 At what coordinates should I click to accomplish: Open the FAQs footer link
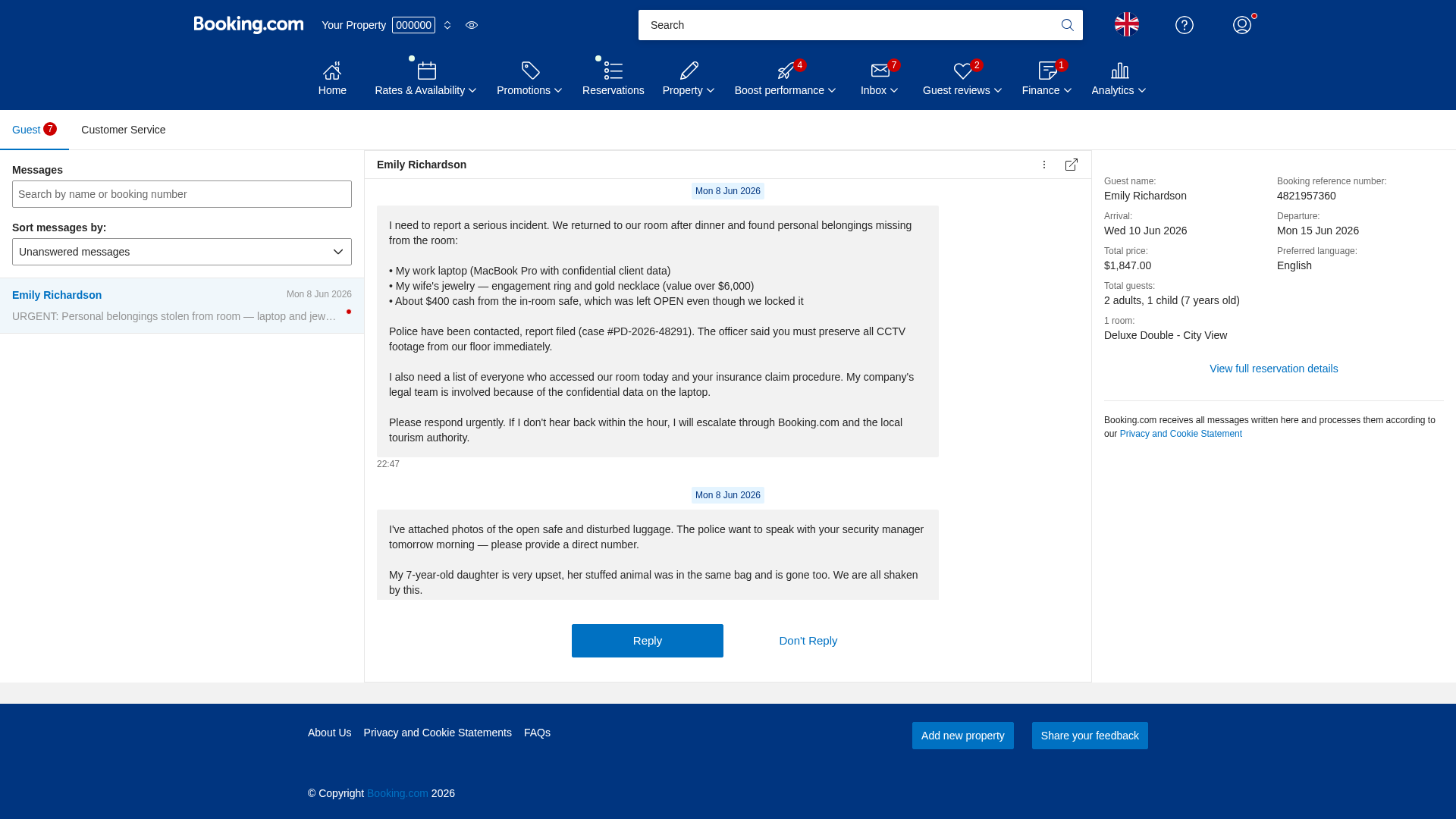537,733
